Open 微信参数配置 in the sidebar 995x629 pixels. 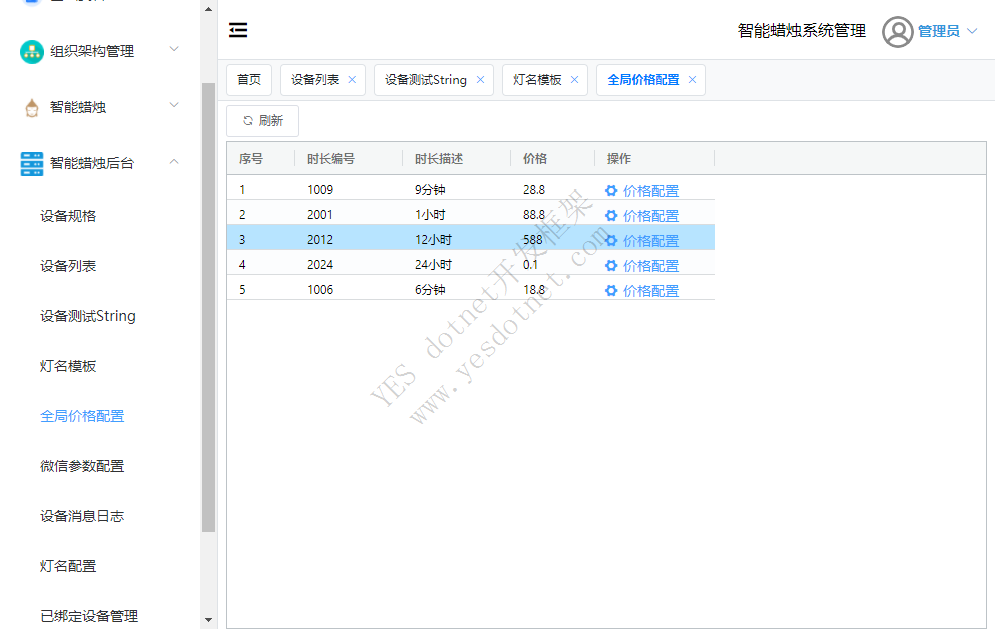pyautogui.click(x=82, y=466)
